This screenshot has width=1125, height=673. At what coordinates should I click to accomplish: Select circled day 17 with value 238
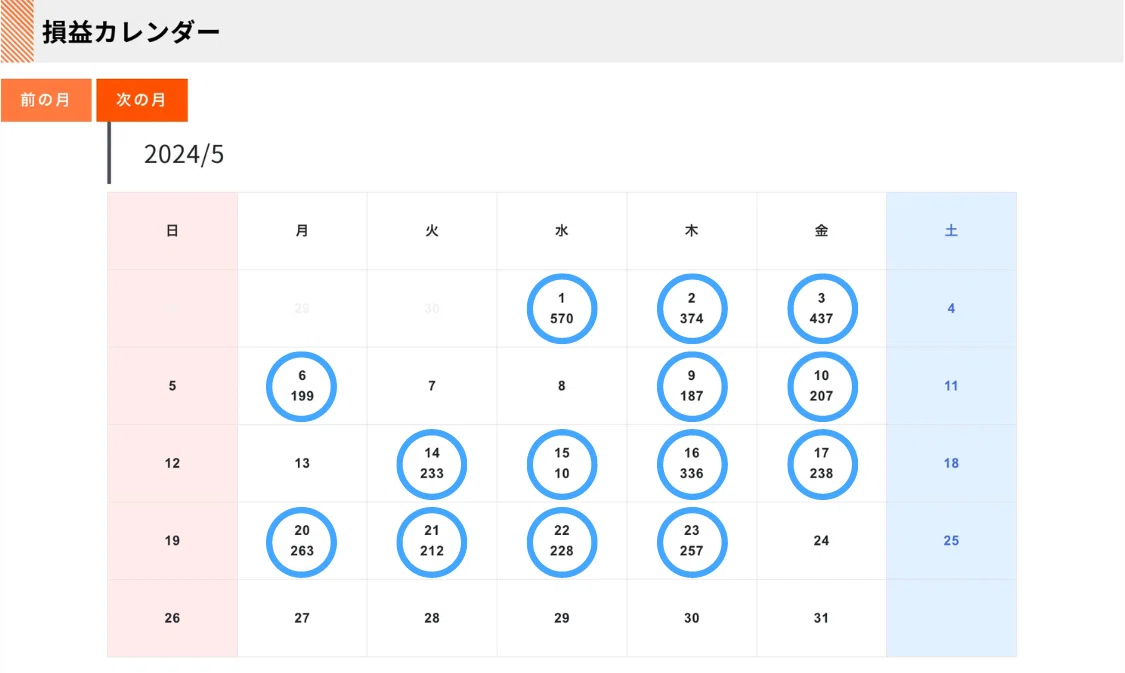point(822,463)
